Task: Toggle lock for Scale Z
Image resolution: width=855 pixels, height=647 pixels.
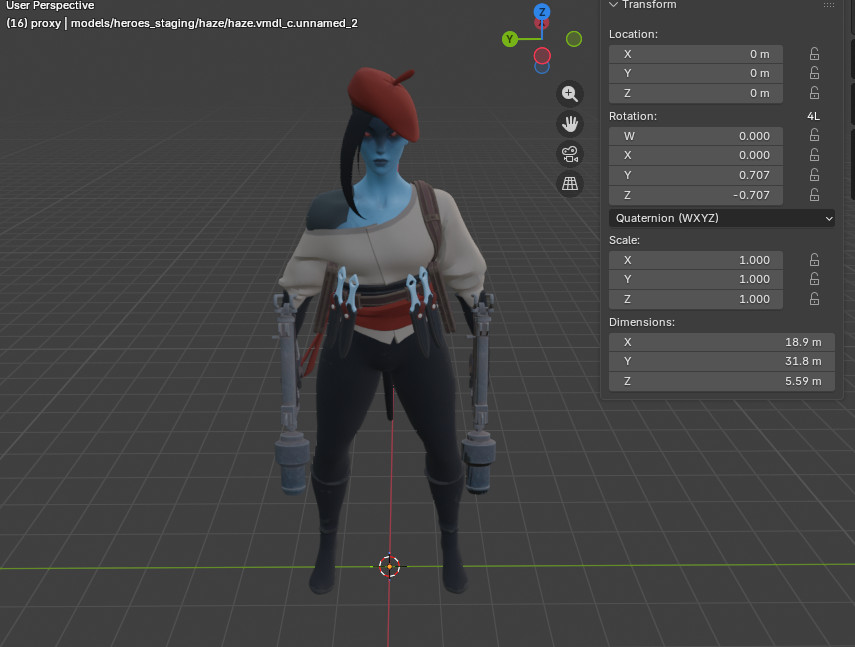Action: tap(814, 299)
